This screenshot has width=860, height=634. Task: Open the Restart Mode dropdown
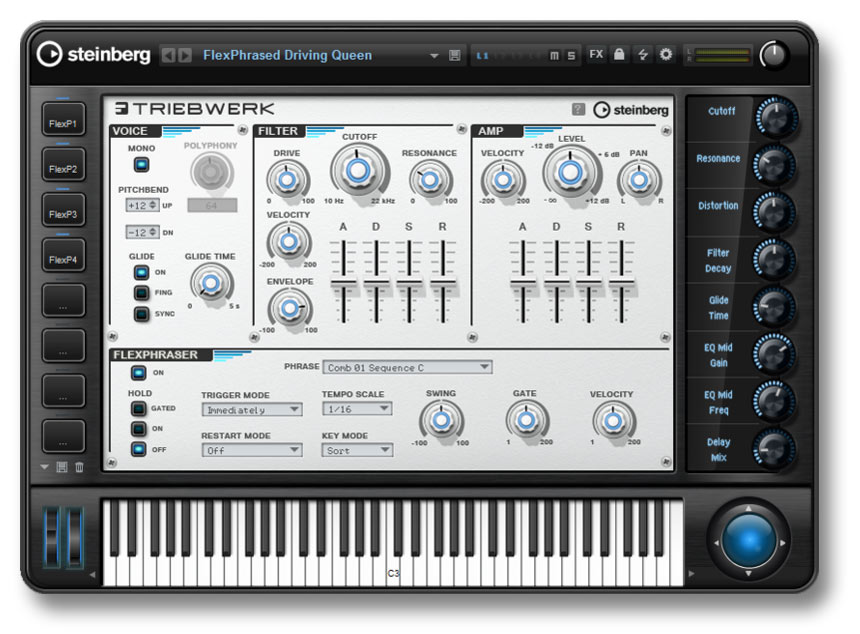(252, 450)
